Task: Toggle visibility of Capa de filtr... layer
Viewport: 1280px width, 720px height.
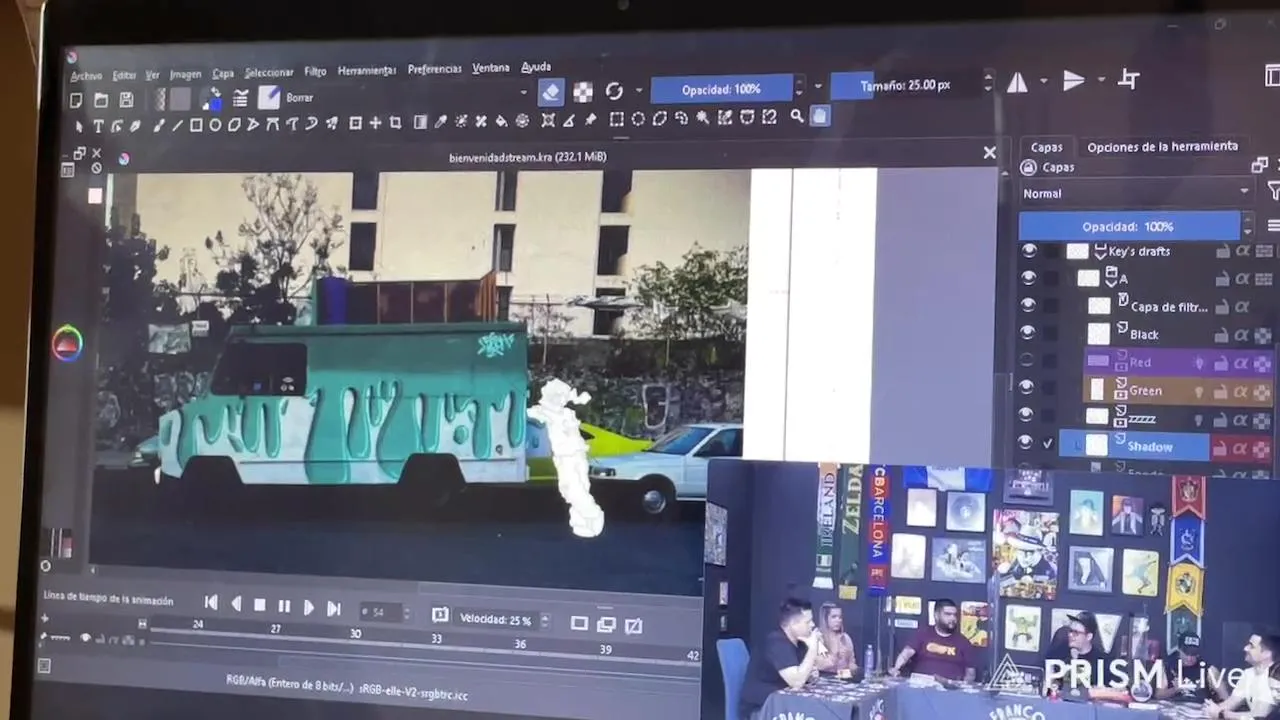Action: coord(1028,305)
